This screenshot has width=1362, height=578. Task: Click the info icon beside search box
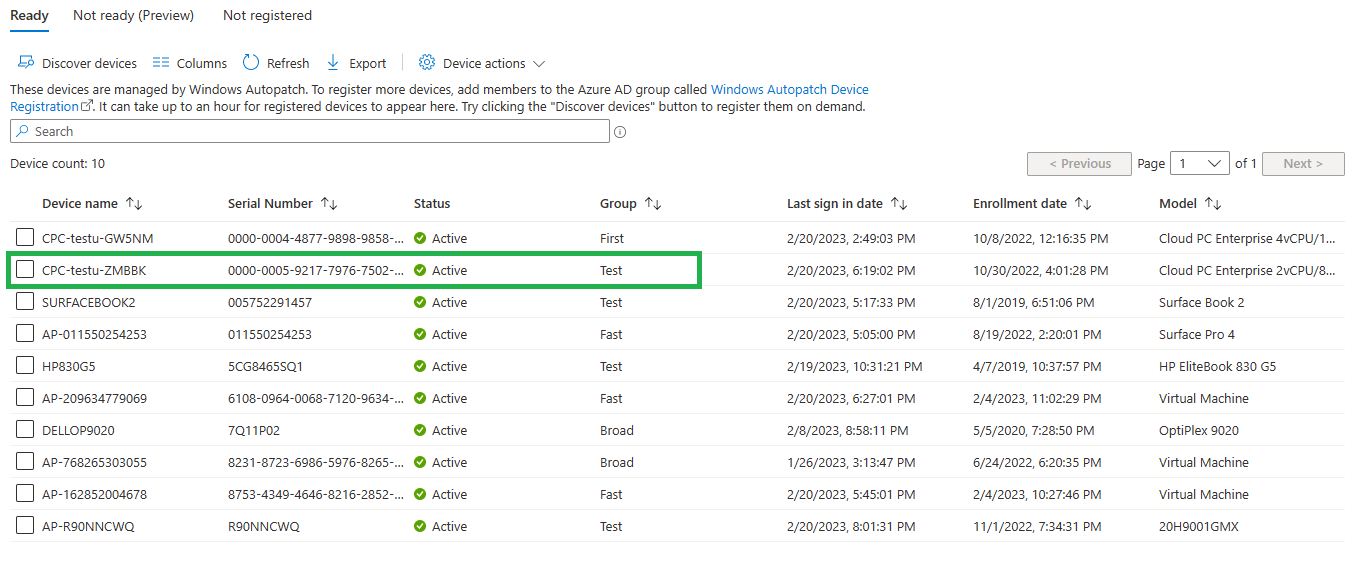point(620,132)
